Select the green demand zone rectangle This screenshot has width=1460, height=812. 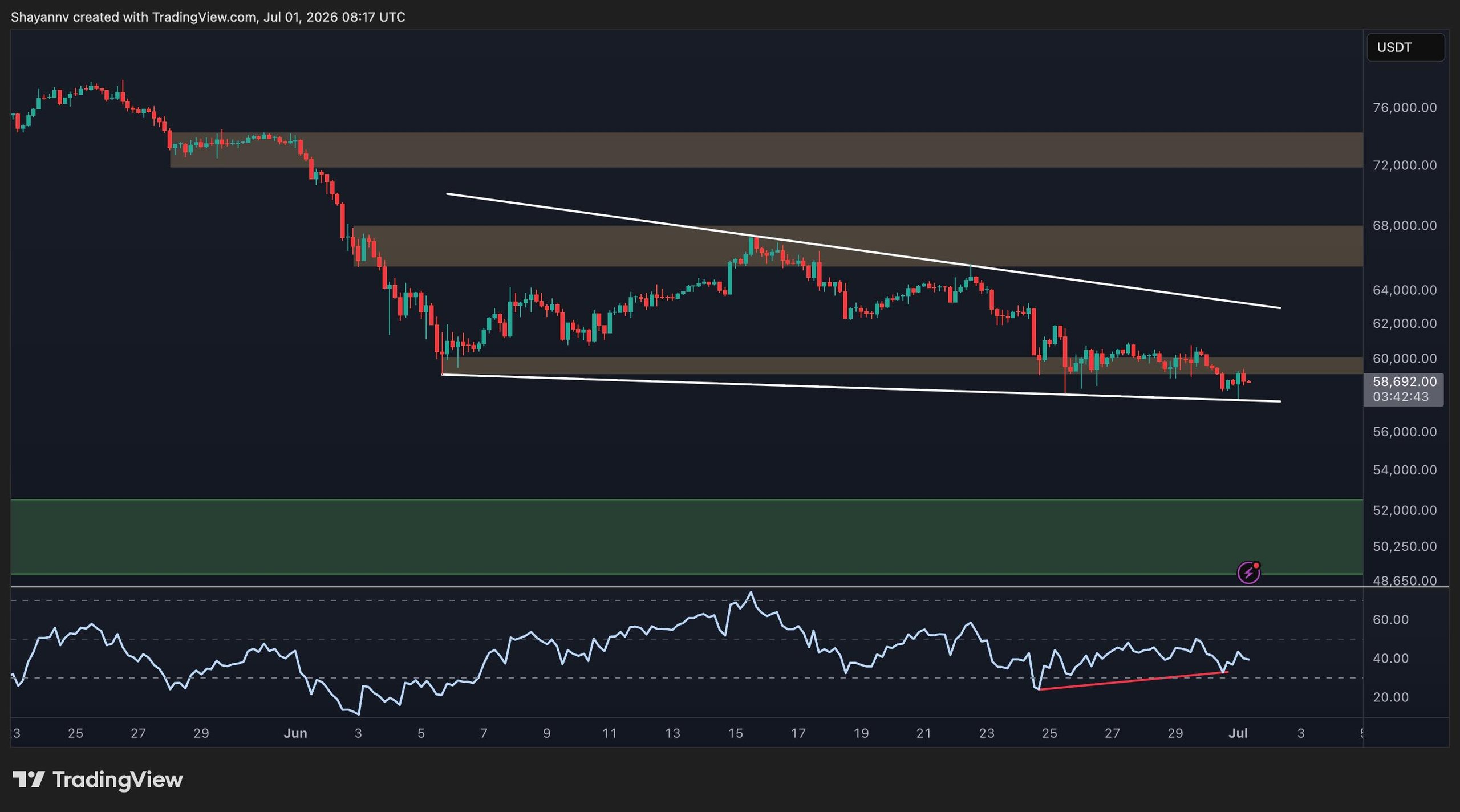[687, 537]
